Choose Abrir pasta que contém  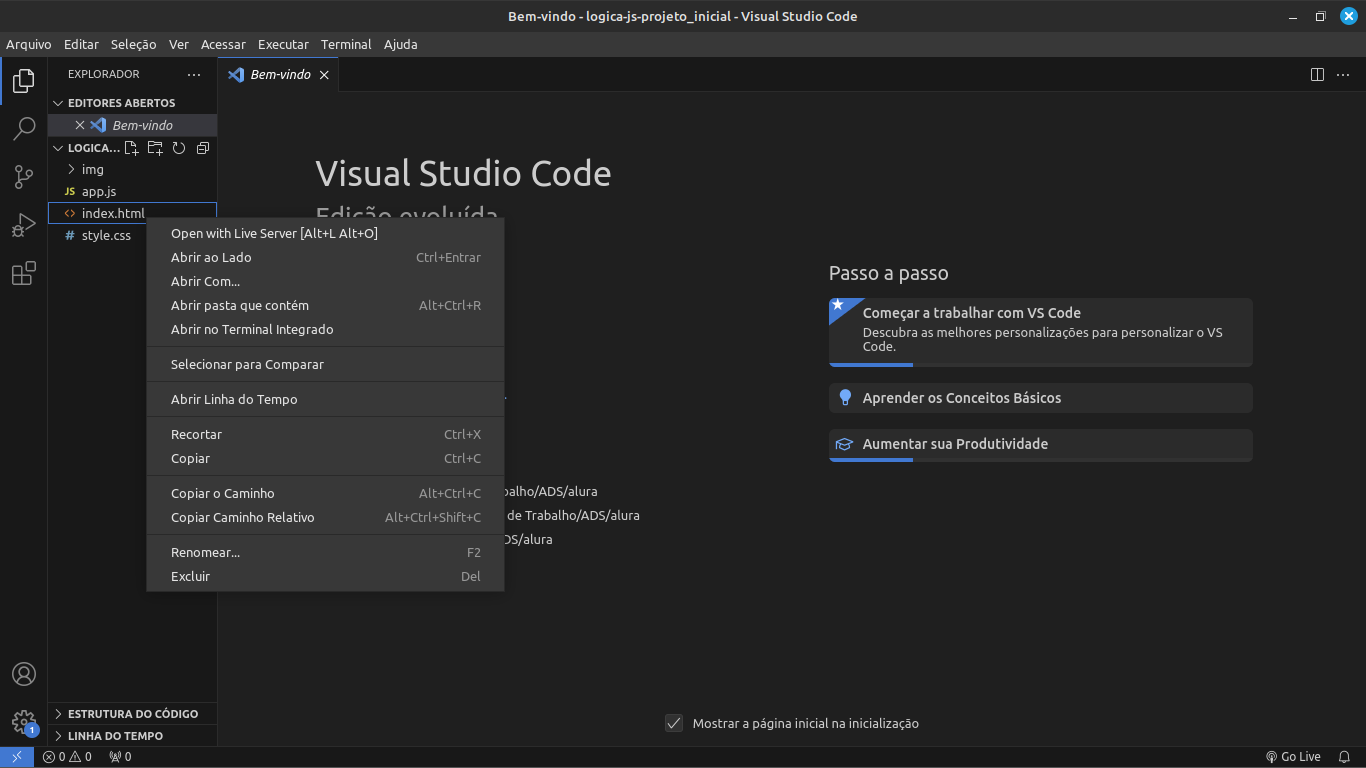[x=325, y=306]
